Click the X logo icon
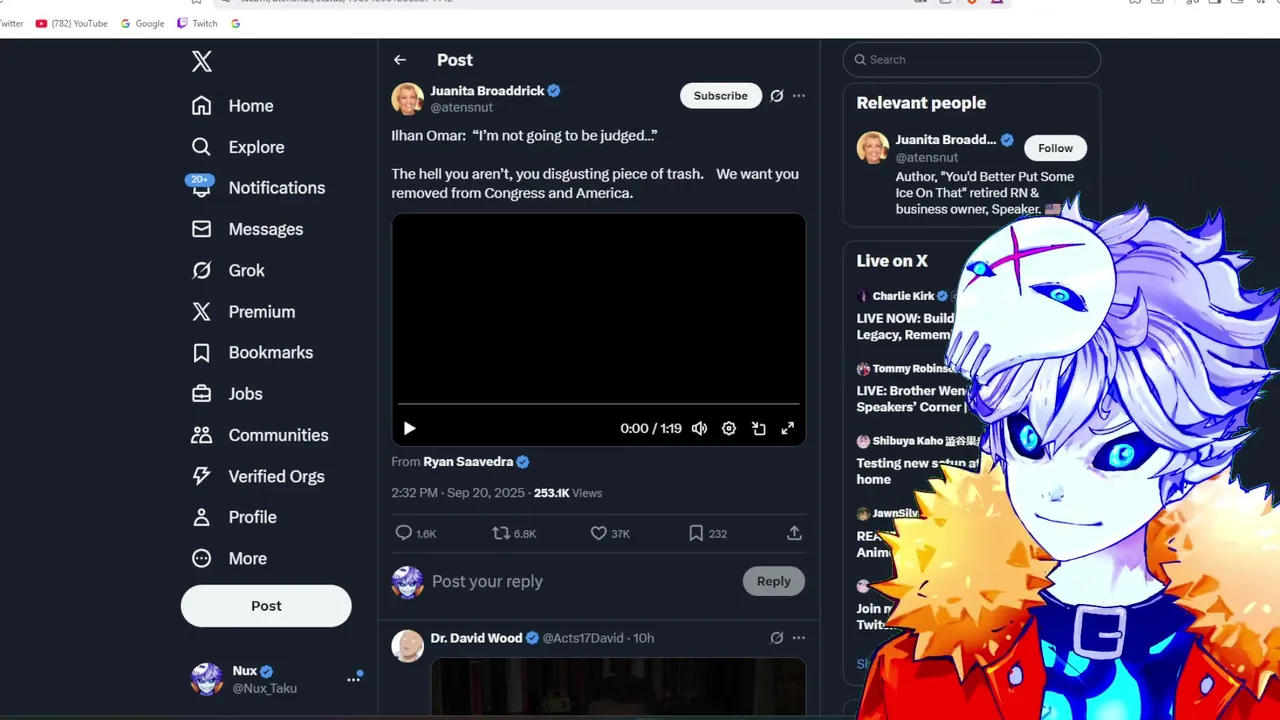The width and height of the screenshot is (1280, 720). coord(202,61)
